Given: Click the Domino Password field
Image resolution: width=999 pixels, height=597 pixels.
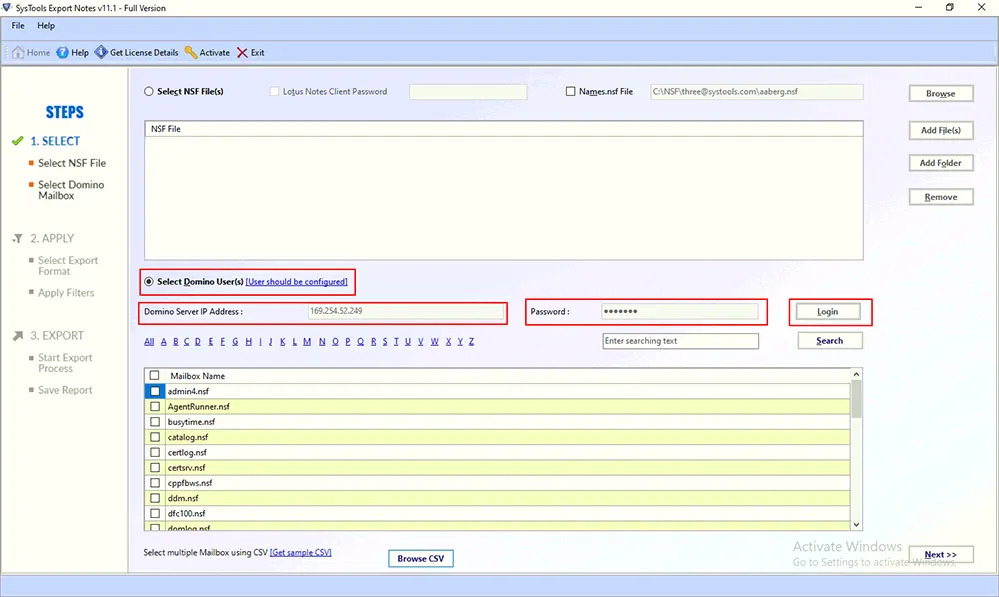Looking at the screenshot, I should 680,311.
